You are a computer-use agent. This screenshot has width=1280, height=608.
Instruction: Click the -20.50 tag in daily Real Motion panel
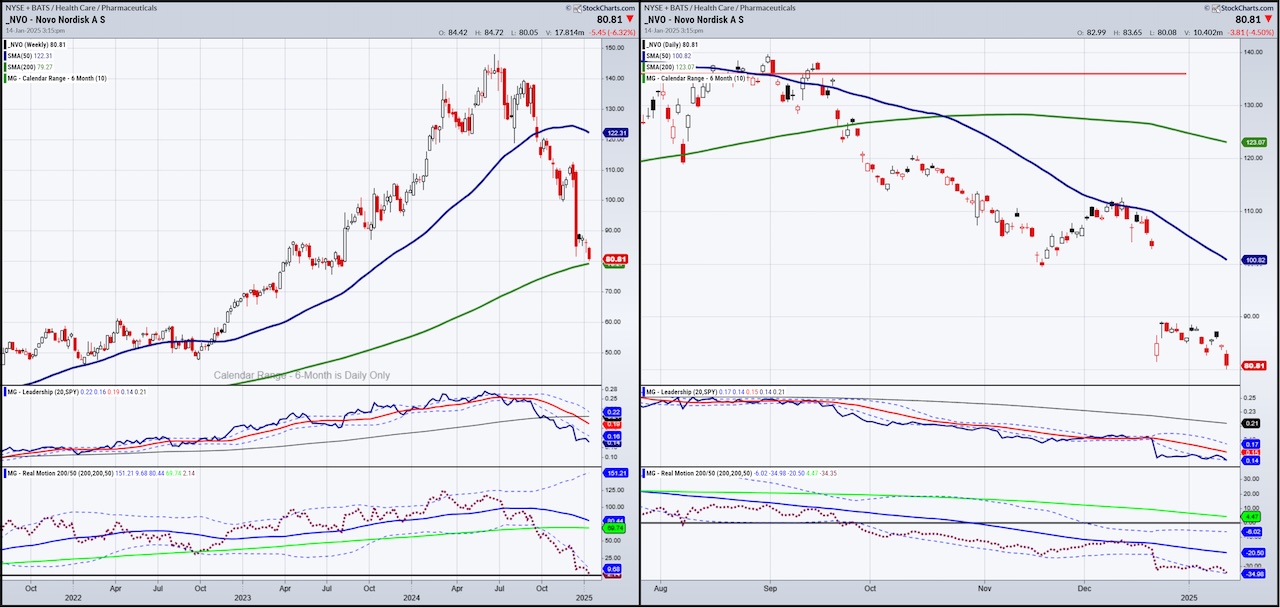(x=1254, y=552)
